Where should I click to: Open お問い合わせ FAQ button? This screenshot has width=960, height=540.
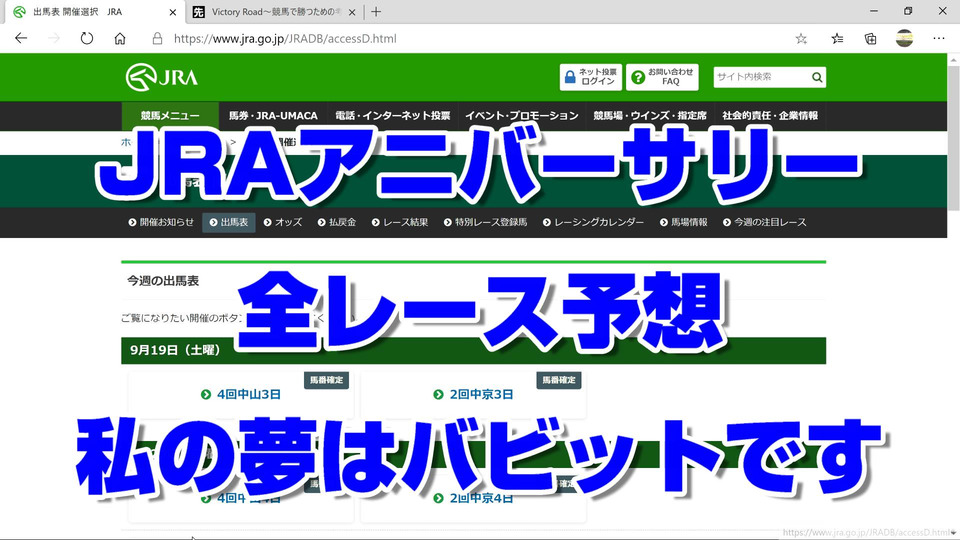coord(662,77)
